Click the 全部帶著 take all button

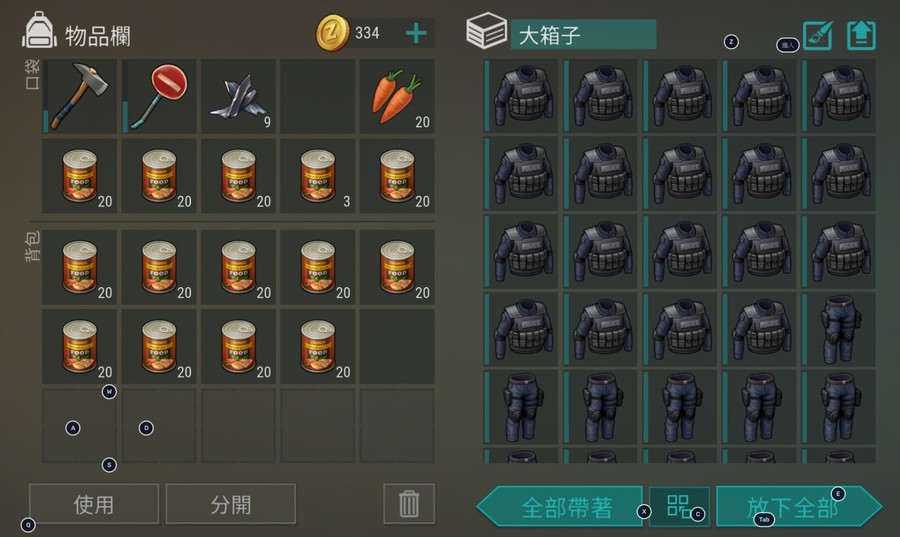click(x=560, y=507)
